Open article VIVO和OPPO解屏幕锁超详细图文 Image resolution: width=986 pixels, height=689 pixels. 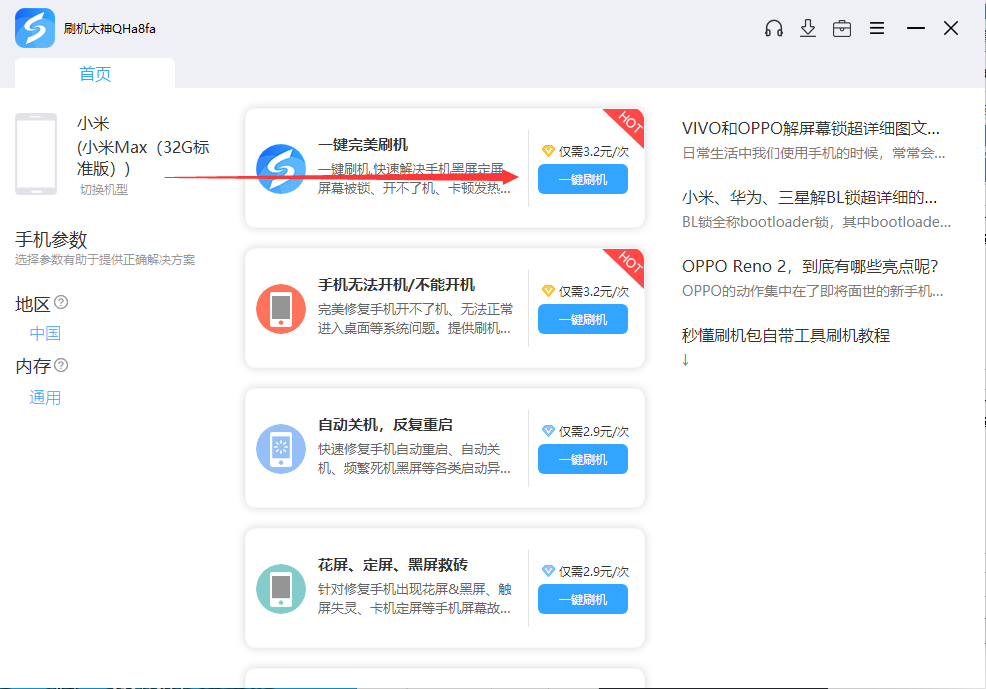811,128
